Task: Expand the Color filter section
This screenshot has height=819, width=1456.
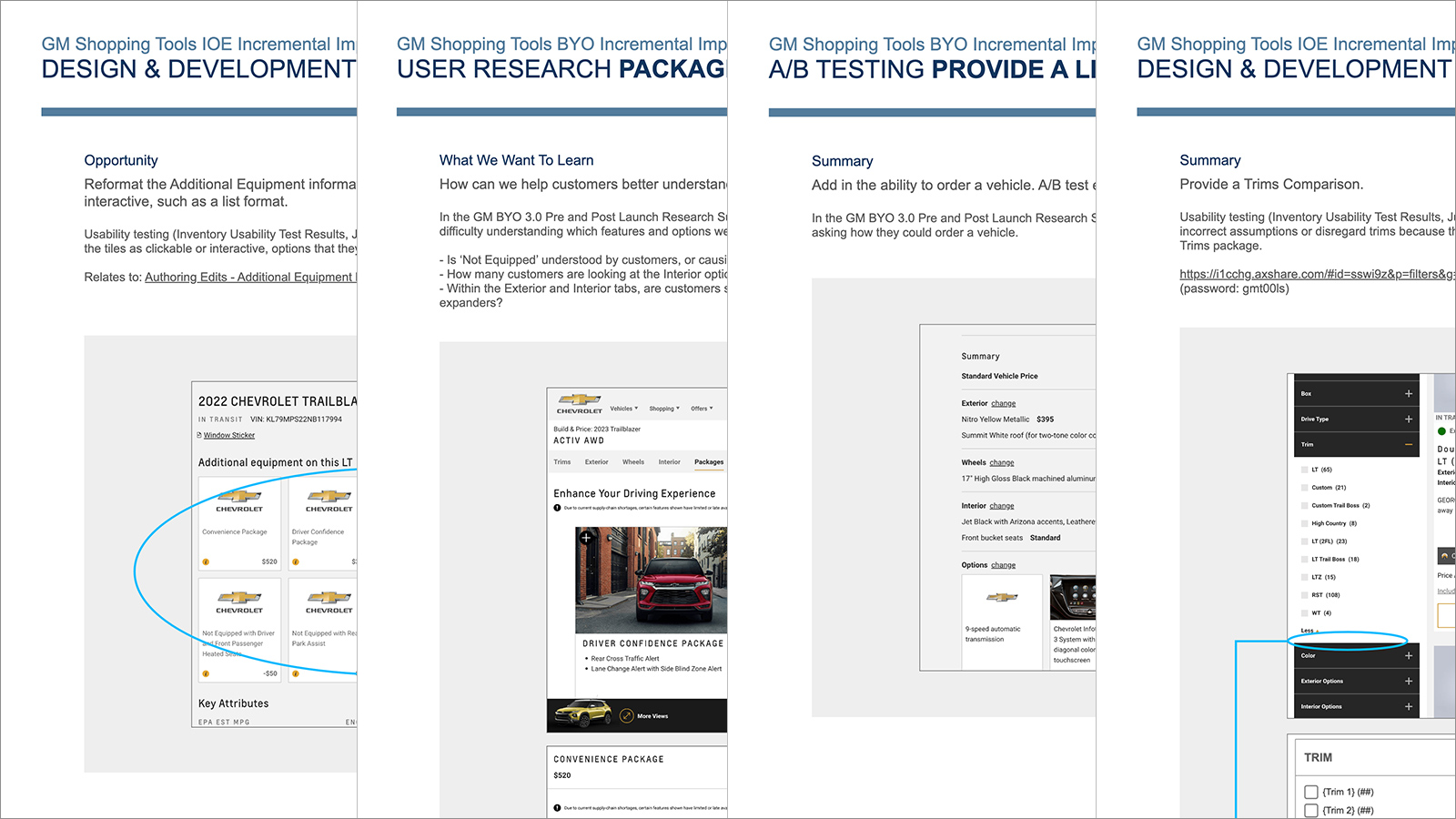Action: pyautogui.click(x=1408, y=655)
